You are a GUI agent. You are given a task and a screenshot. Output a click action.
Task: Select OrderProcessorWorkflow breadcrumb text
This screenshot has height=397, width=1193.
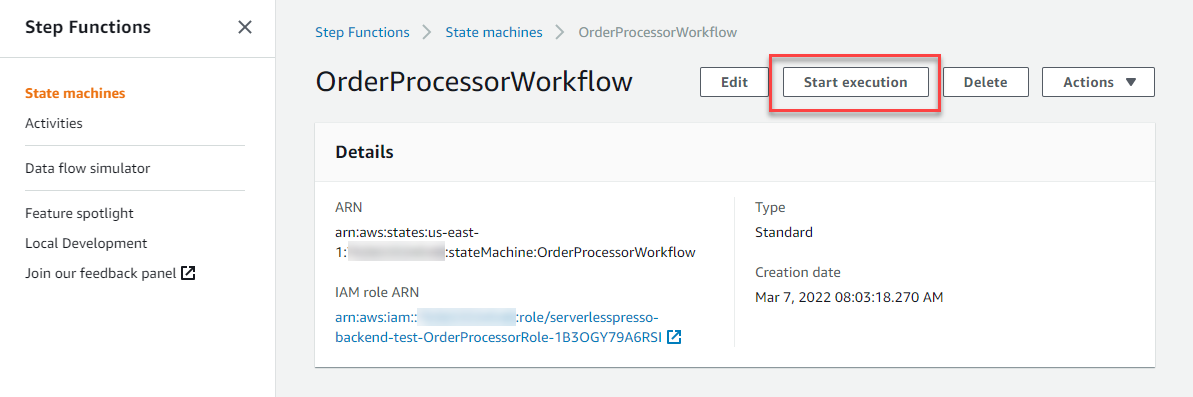click(x=657, y=32)
